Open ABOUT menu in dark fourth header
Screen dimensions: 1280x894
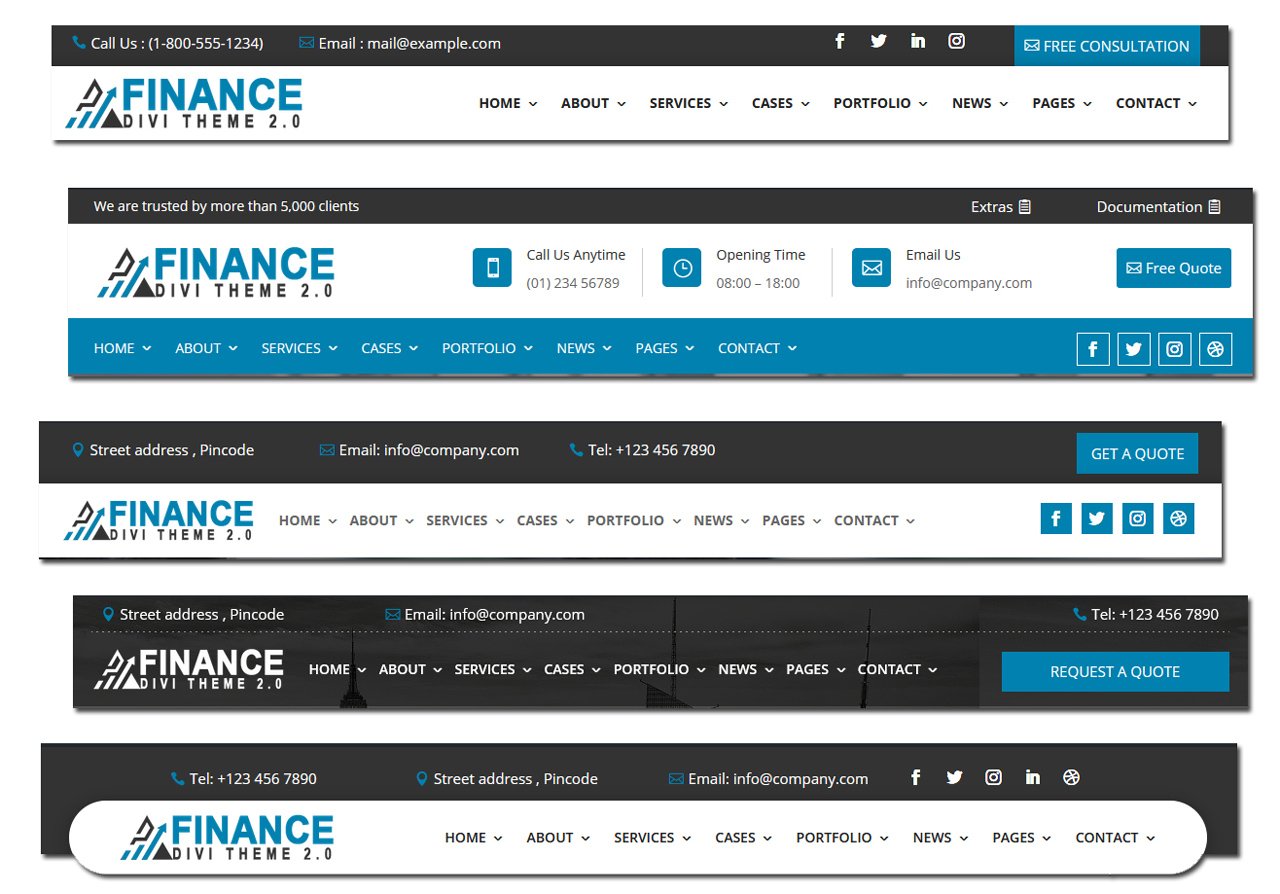pyautogui.click(x=410, y=669)
